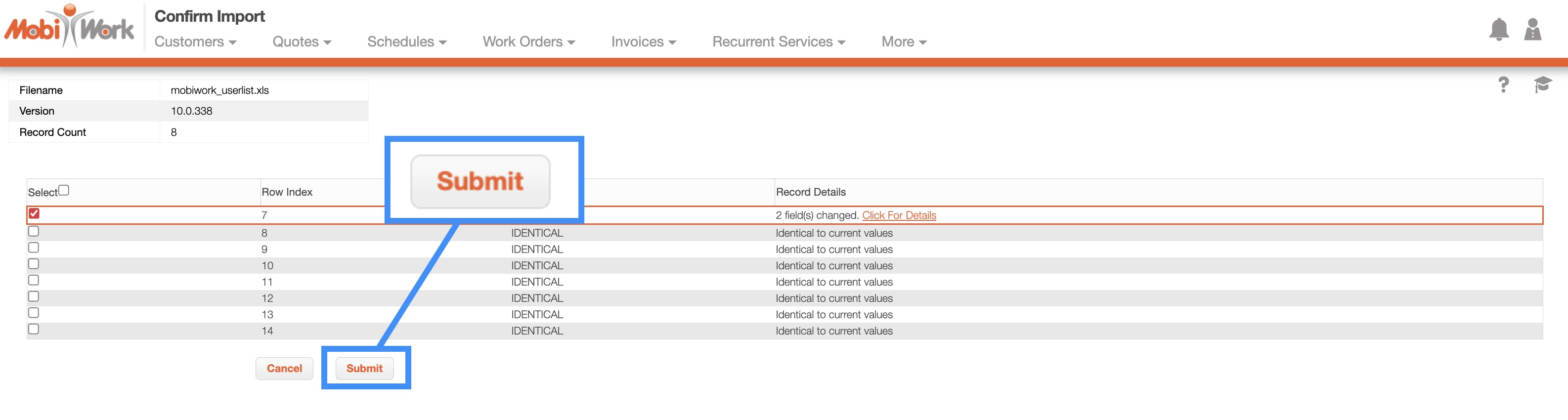Click the MobiWork logo
The image size is (1568, 420).
coord(69,27)
